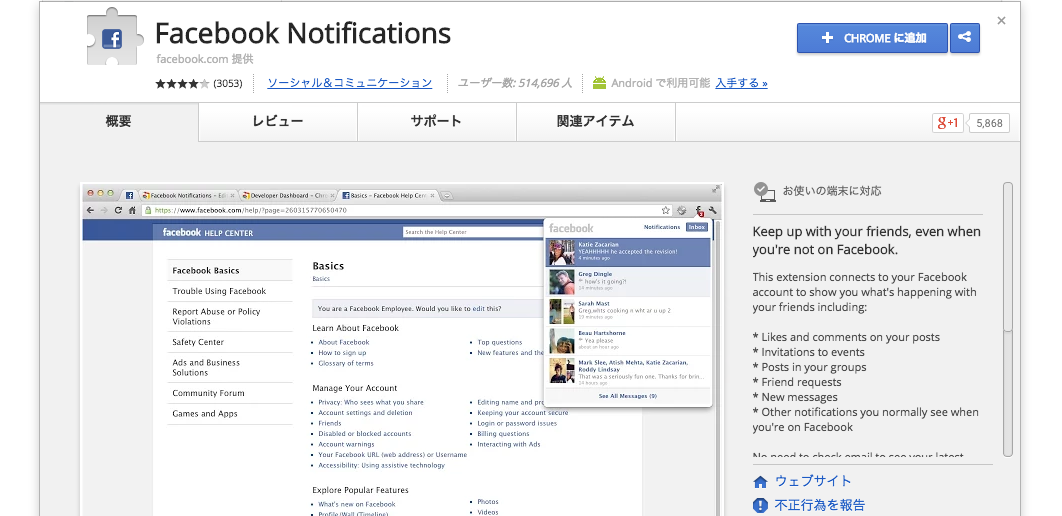Click the device-compatible checkmark icon
This screenshot has height=516, width=1062.
[x=764, y=192]
